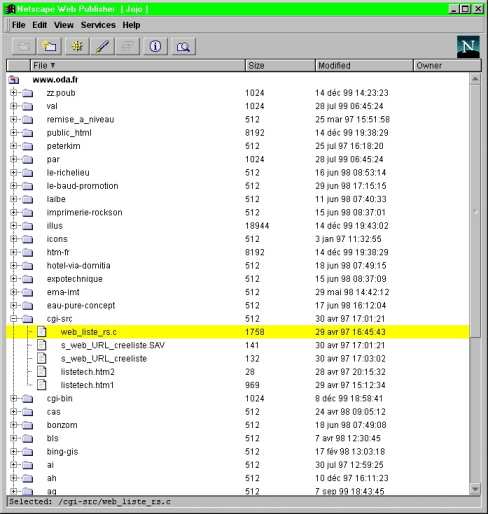Click the s_web_URL_creeliste file icon
488x514 pixels.
click(x=42, y=358)
